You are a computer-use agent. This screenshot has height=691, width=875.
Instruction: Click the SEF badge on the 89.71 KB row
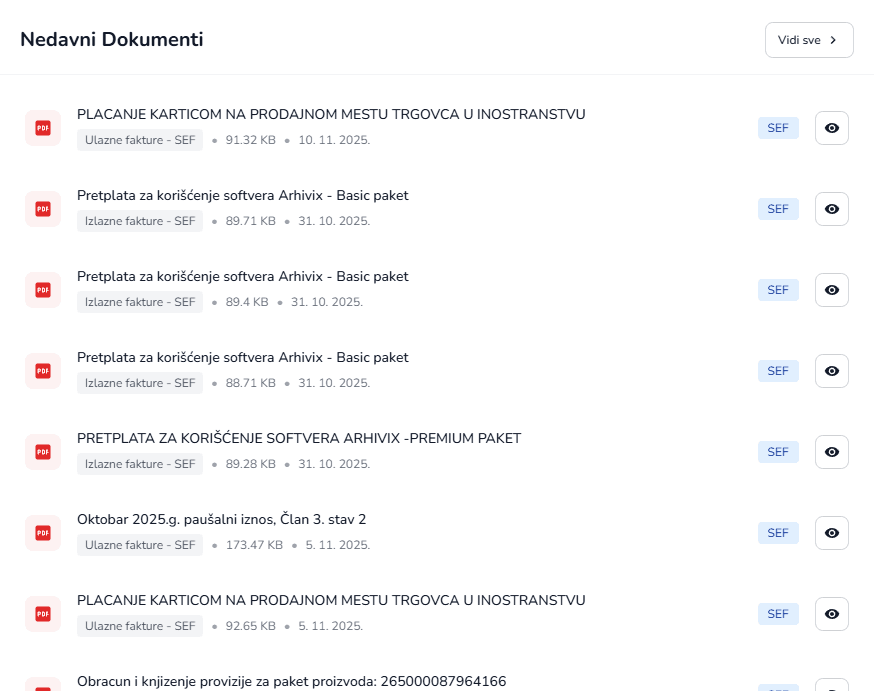[x=778, y=209]
